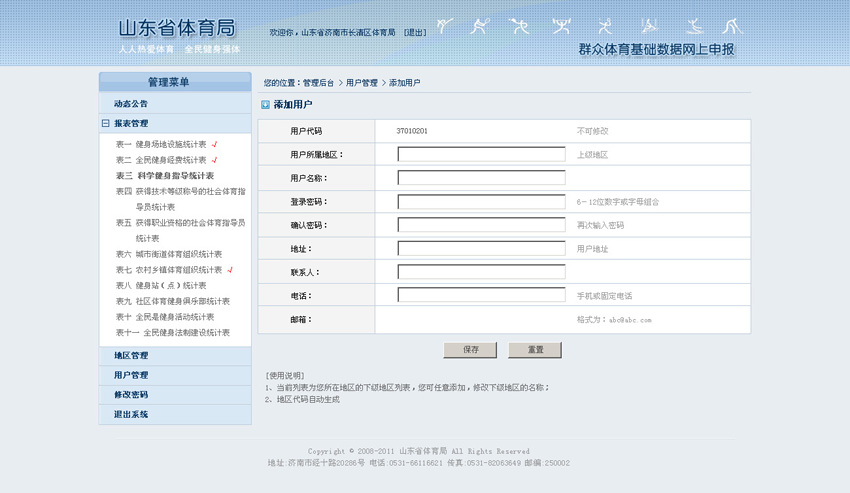This screenshot has width=850, height=493.
Task: Click the 退出 link in the header
Action: 414,33
